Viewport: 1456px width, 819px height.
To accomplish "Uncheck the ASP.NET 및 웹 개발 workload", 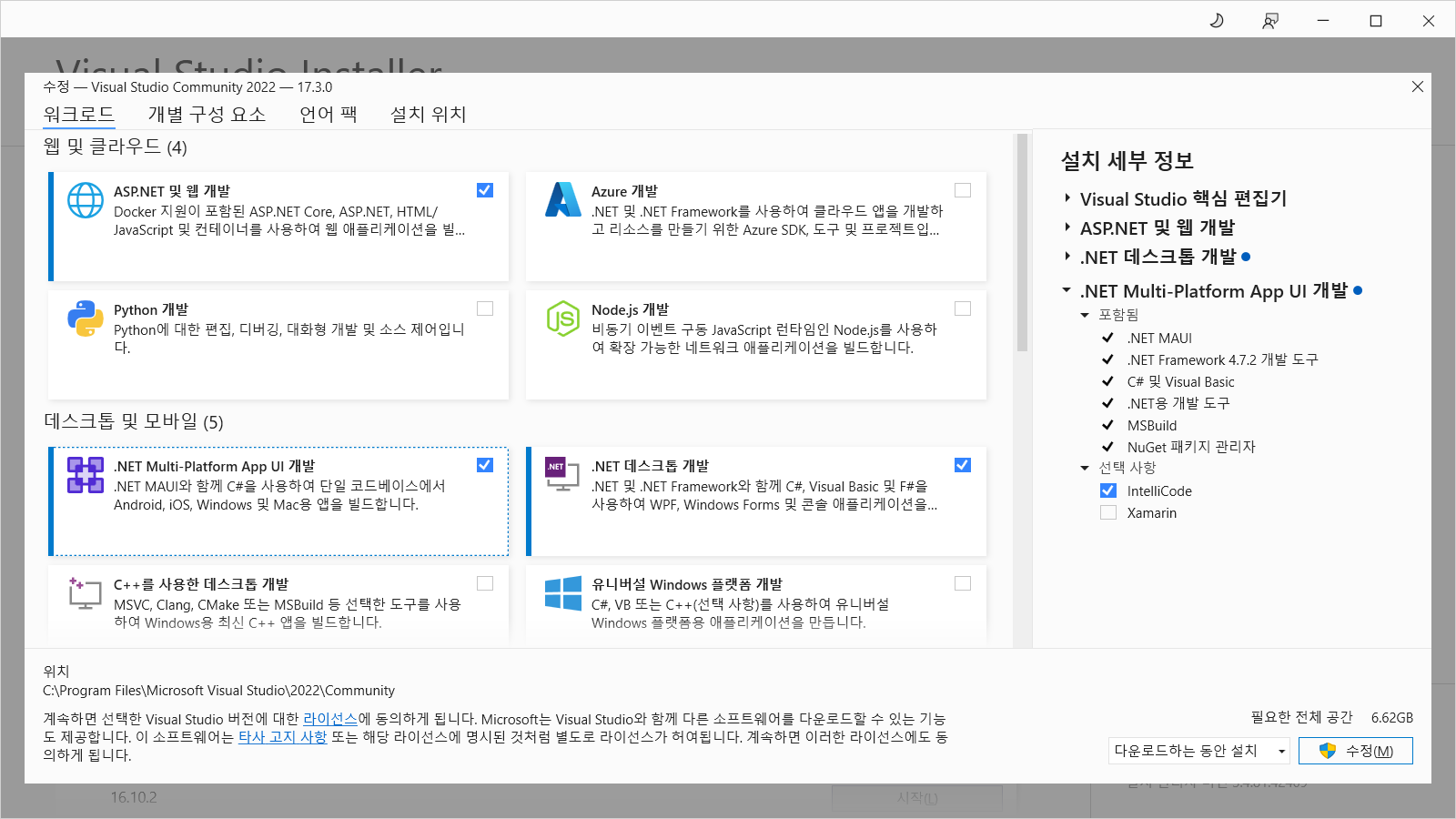I will (485, 190).
